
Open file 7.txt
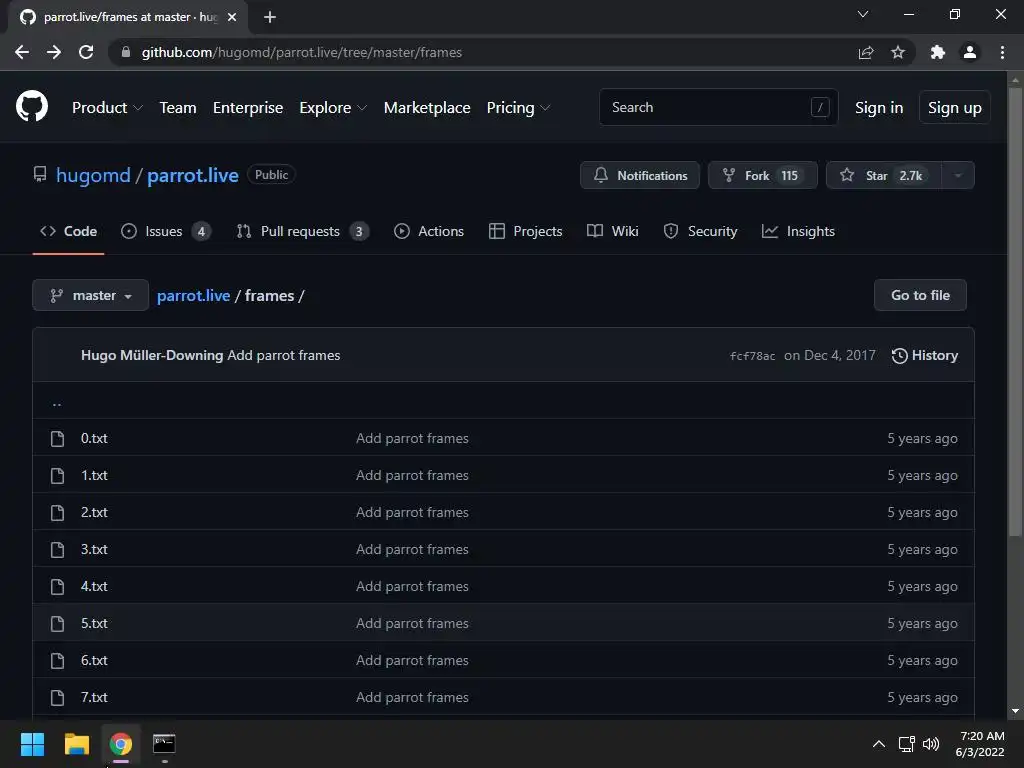click(x=94, y=697)
